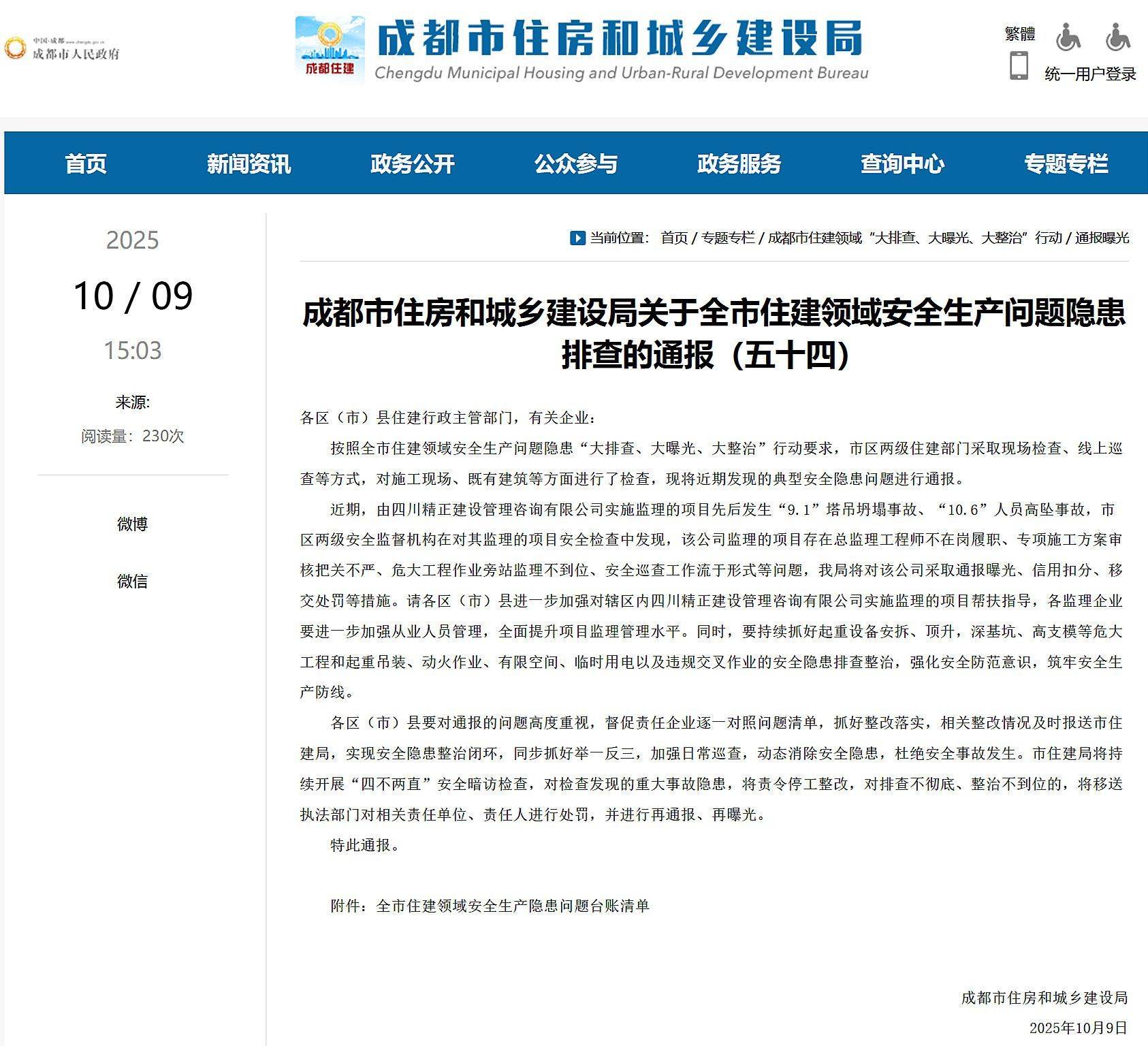Image resolution: width=1148 pixels, height=1046 pixels.
Task: Open the 新闻资讯 navigation menu
Action: click(x=249, y=163)
